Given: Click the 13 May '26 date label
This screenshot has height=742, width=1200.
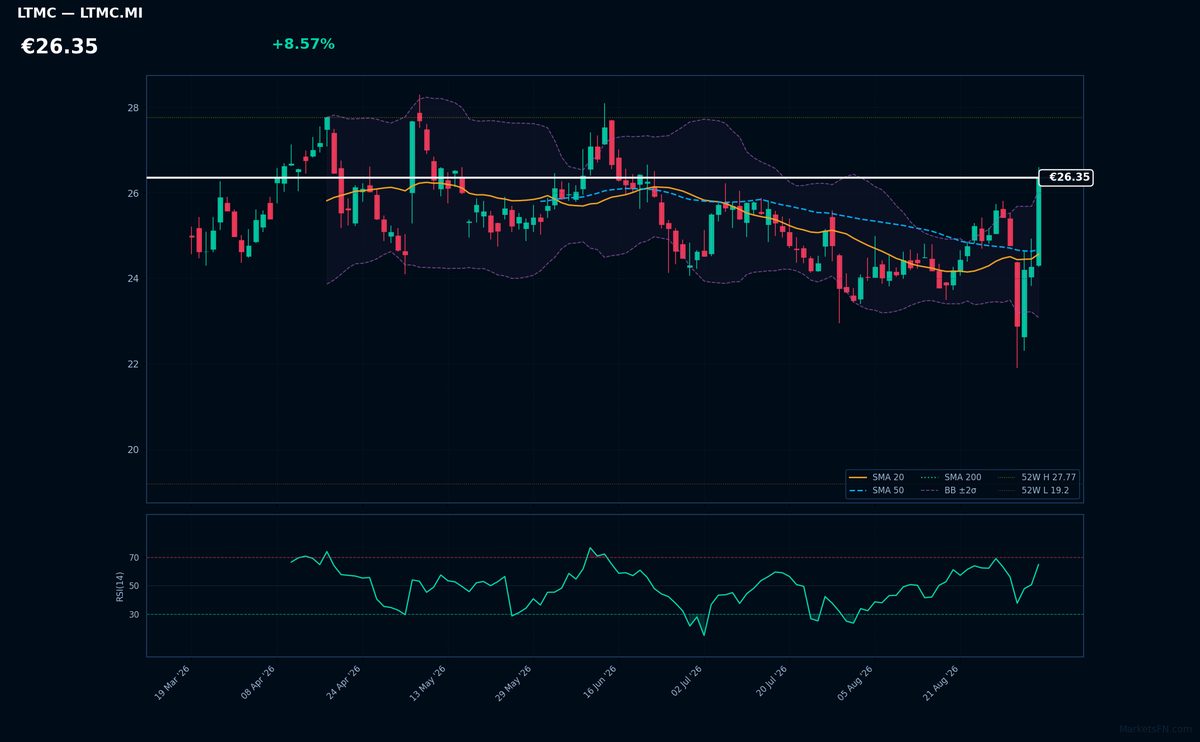Looking at the screenshot, I should coord(427,683).
